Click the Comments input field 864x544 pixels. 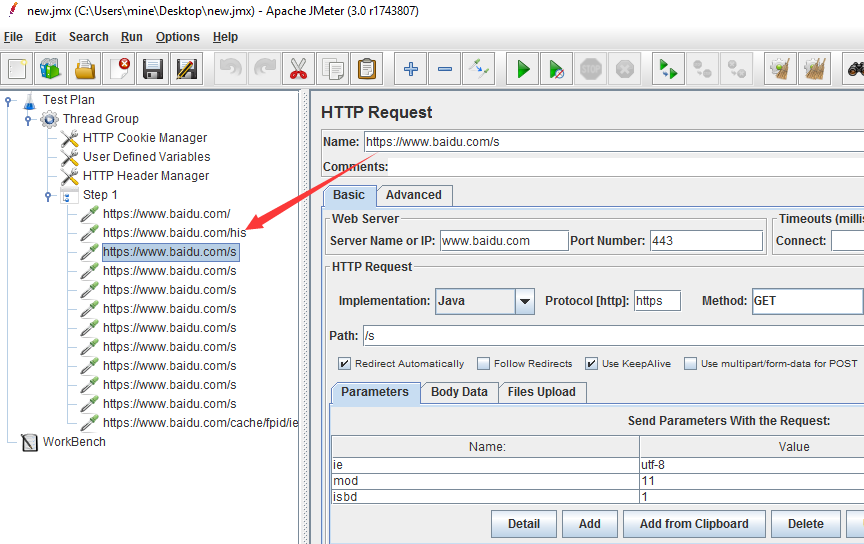click(626, 167)
